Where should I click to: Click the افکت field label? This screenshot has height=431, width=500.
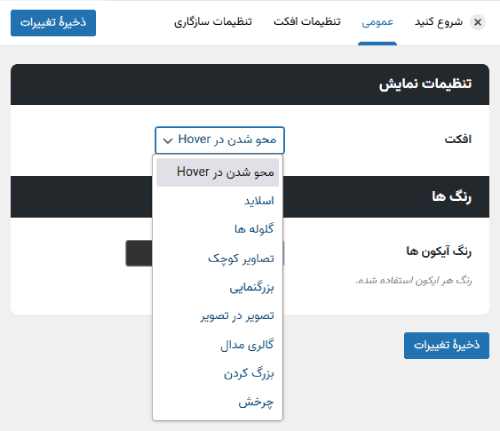coord(458,139)
